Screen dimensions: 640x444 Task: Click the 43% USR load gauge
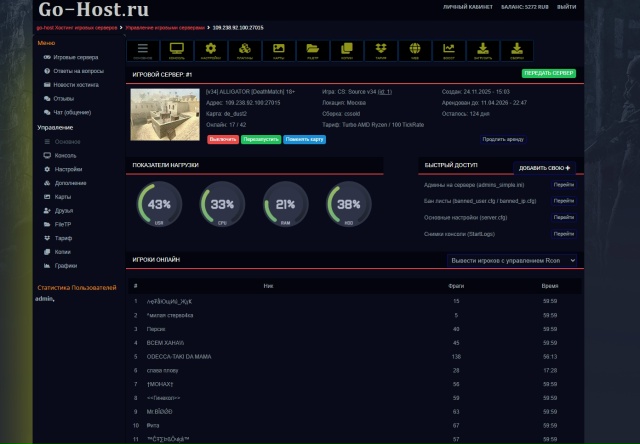coord(159,204)
